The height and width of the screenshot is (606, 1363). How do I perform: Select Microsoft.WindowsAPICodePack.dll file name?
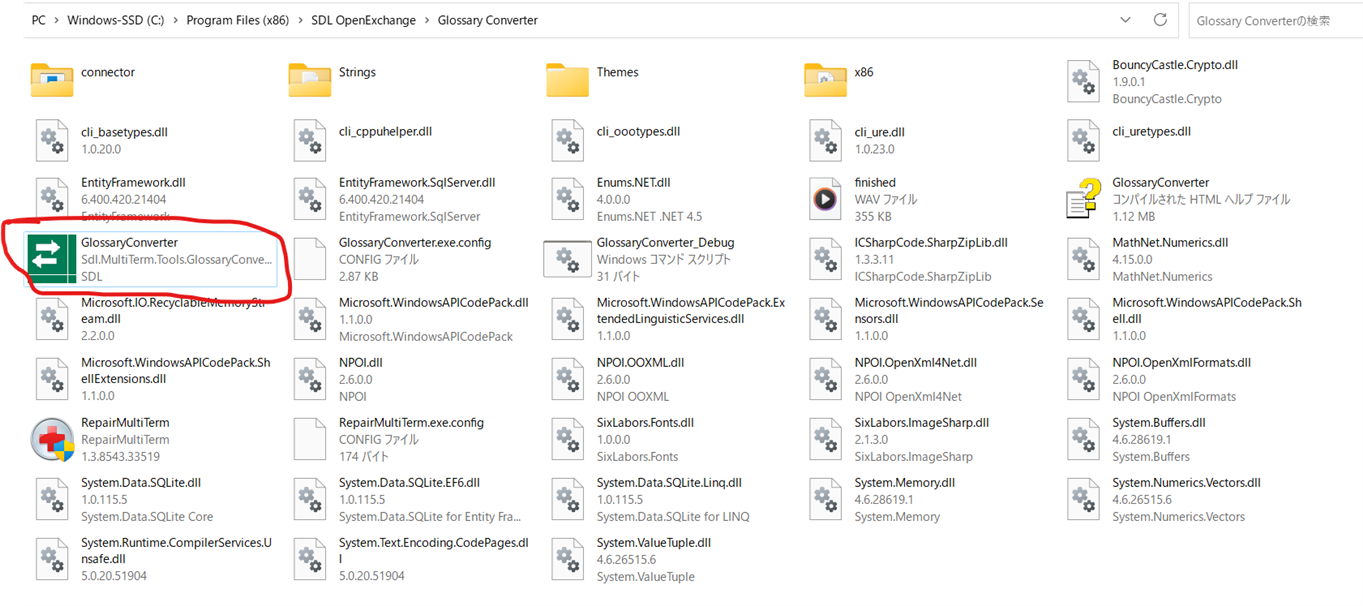[x=434, y=303]
